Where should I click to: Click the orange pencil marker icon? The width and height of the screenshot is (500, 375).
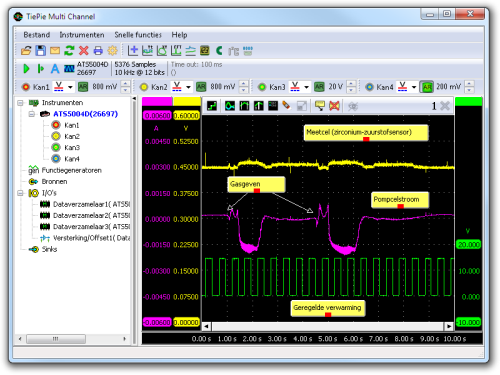286,106
